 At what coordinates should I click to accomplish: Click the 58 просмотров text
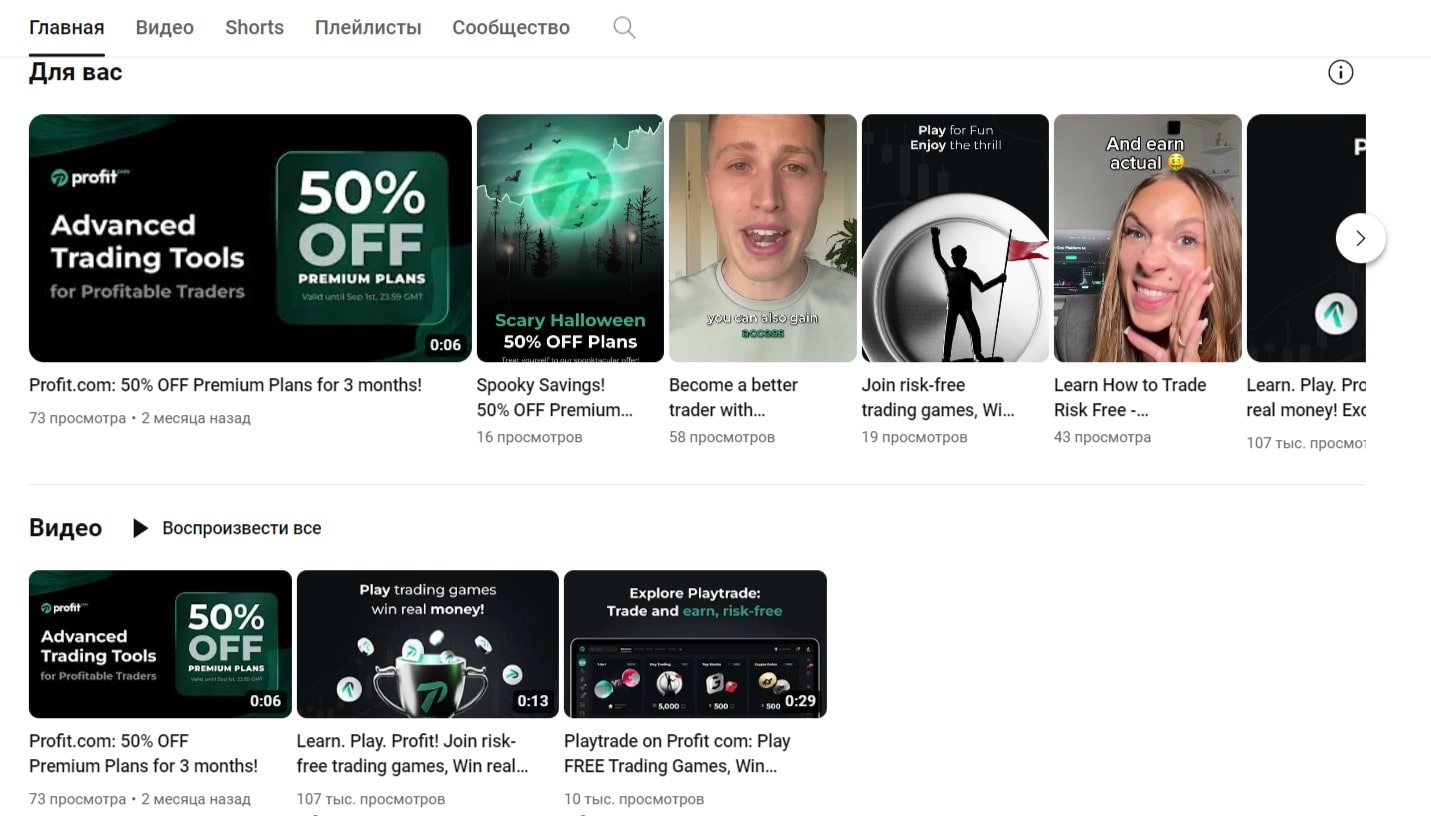pyautogui.click(x=722, y=437)
